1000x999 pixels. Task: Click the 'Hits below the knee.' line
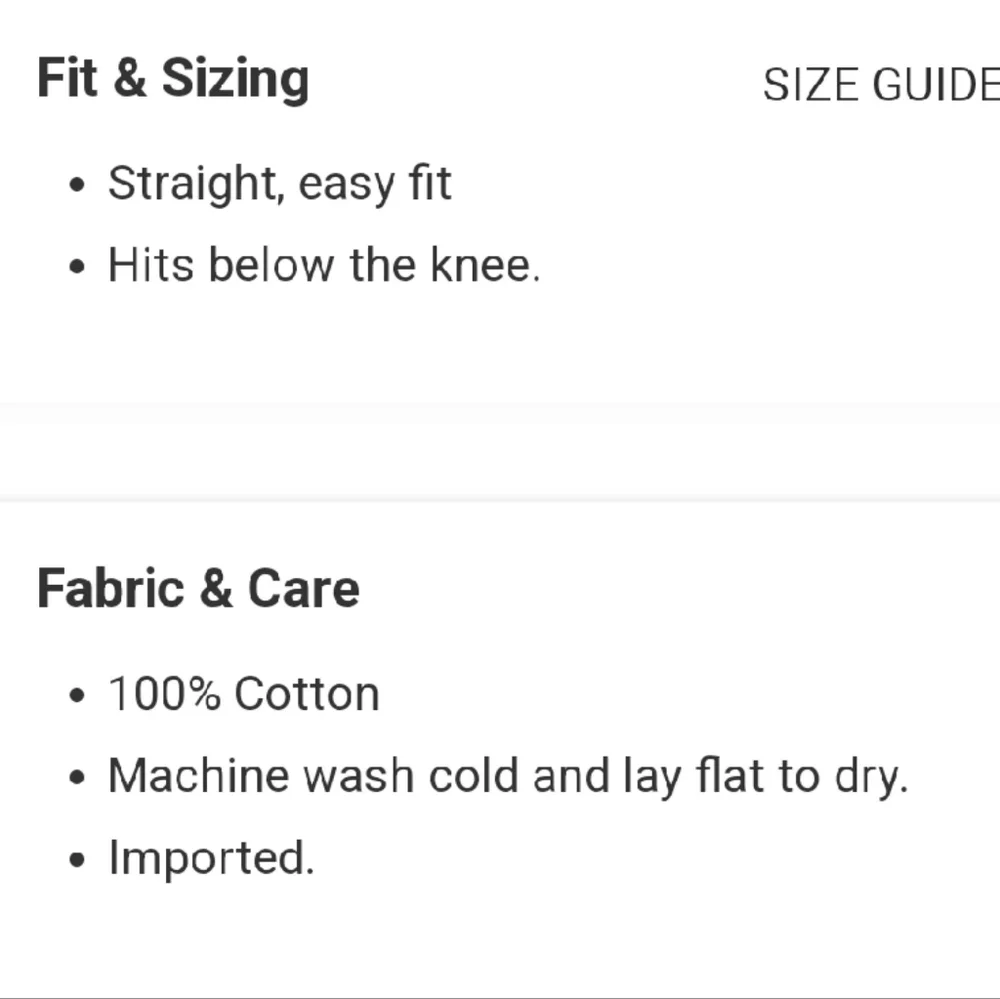tap(323, 265)
